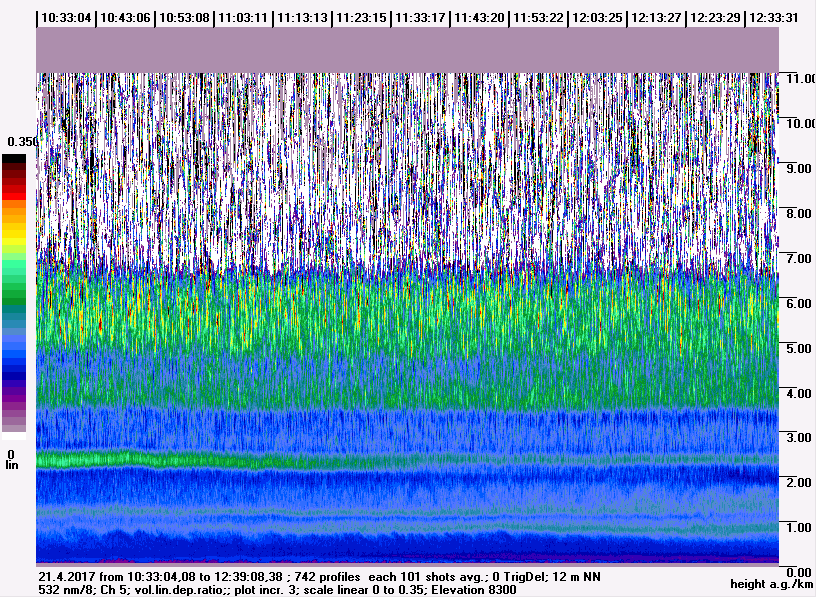The height and width of the screenshot is (597, 816).
Task: Click the 12:13:27 time label
Action: 656,18
